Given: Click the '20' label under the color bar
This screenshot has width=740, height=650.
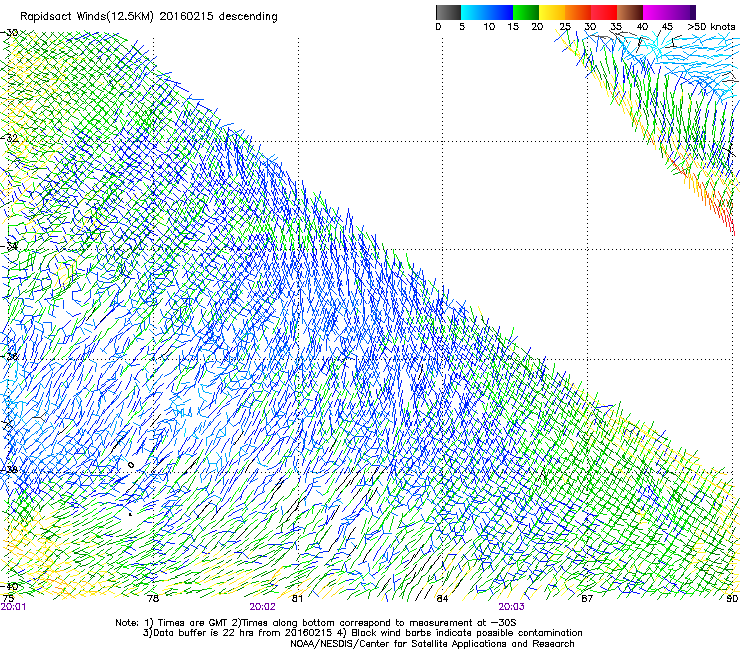Looking at the screenshot, I should (x=537, y=27).
